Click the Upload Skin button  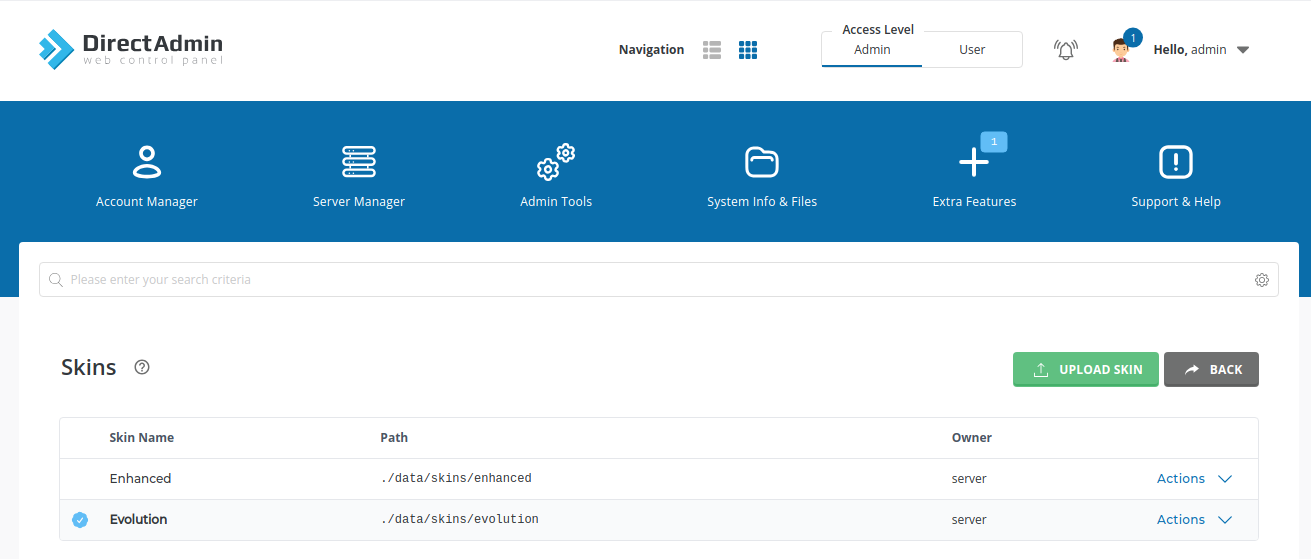[1085, 369]
